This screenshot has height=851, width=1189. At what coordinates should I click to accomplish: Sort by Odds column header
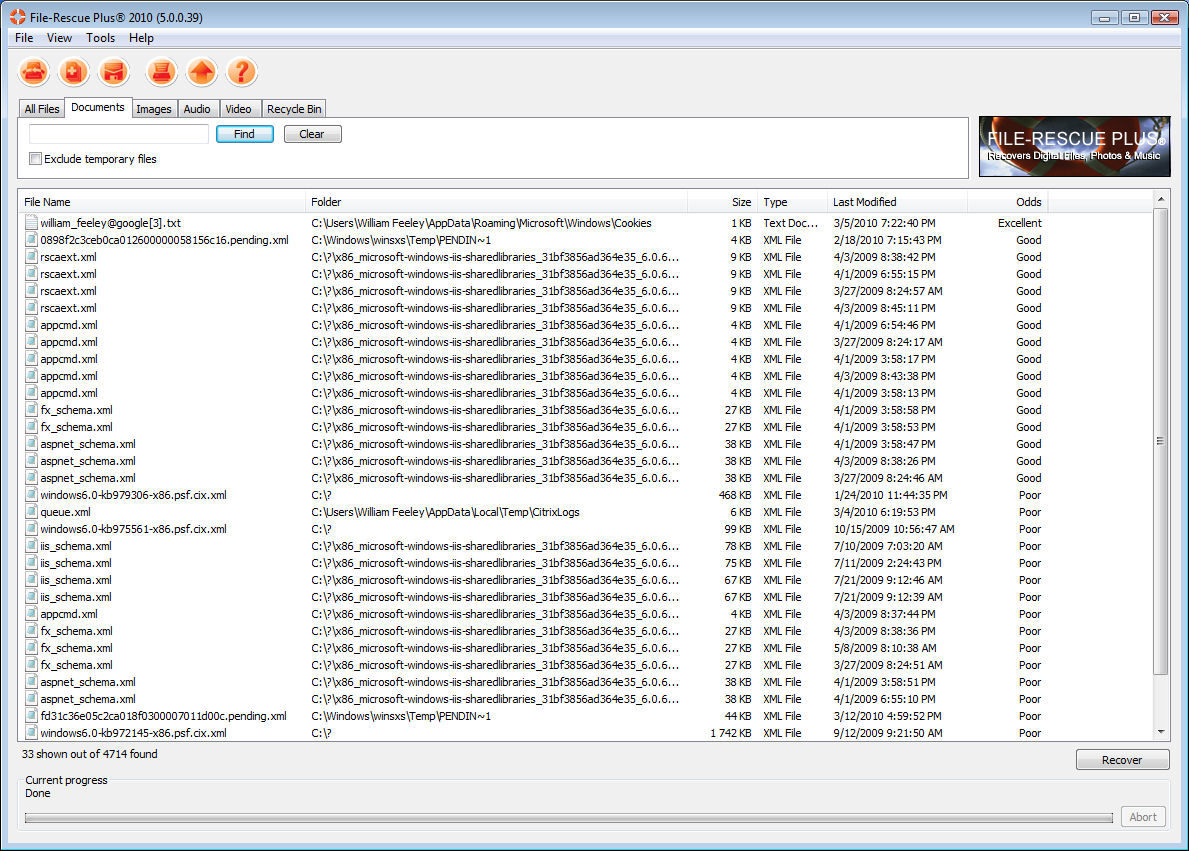click(1008, 202)
